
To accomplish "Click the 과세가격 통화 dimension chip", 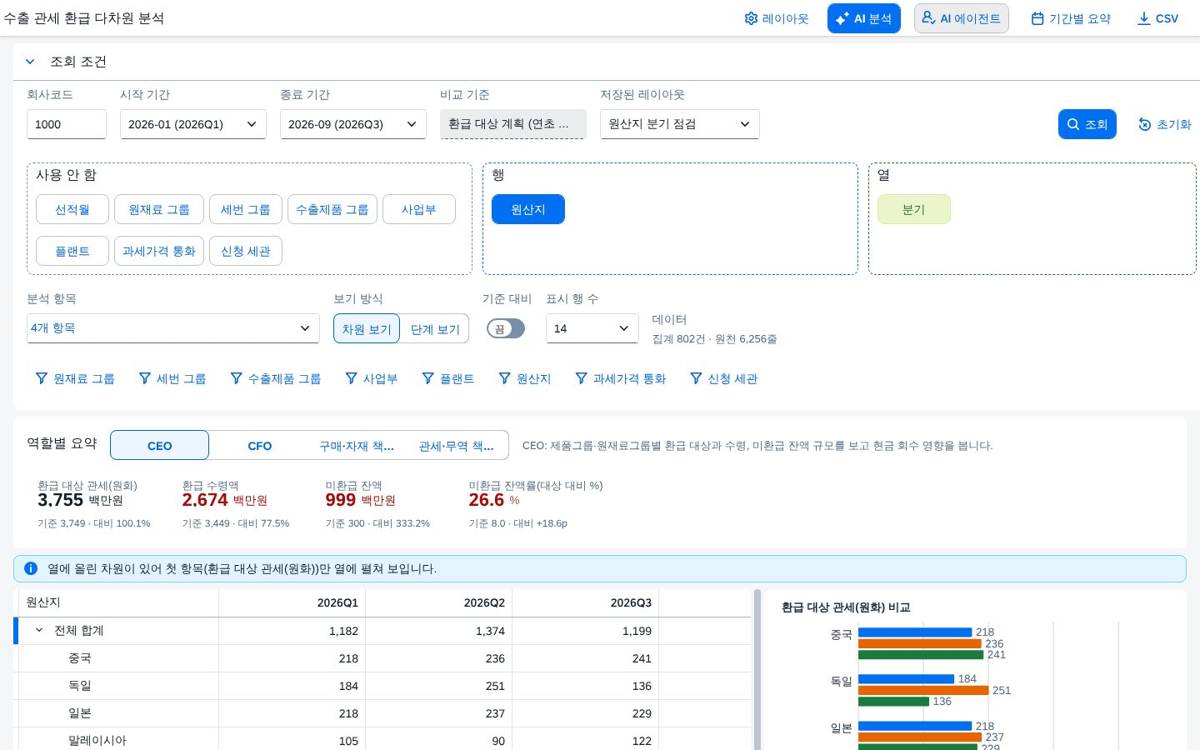I will point(159,251).
